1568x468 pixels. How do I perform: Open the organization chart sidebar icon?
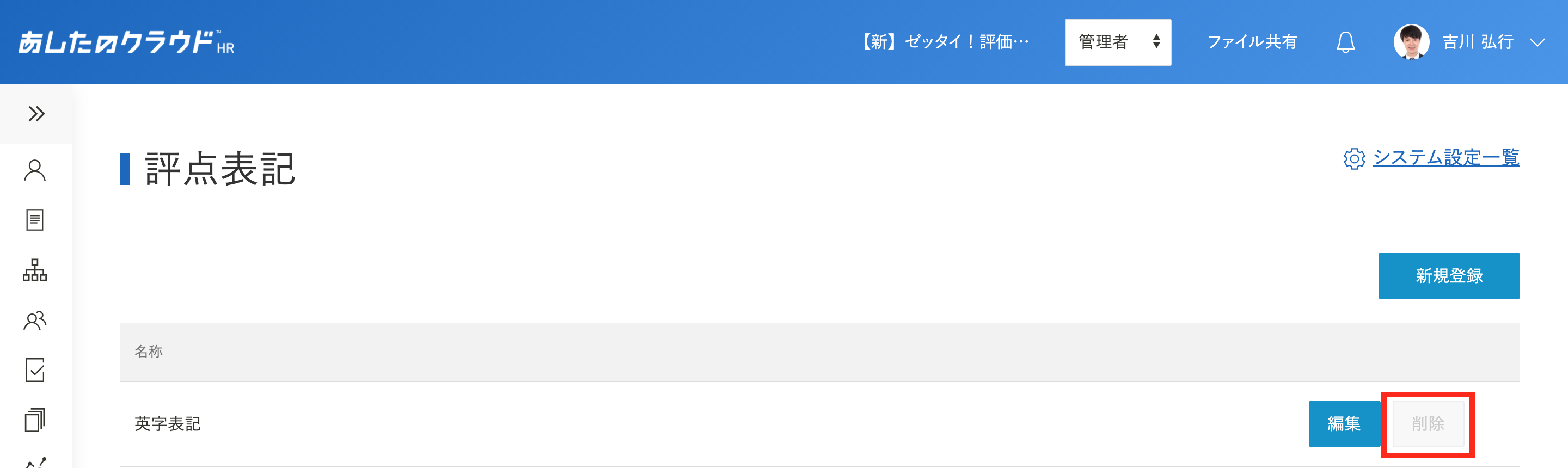(x=35, y=270)
